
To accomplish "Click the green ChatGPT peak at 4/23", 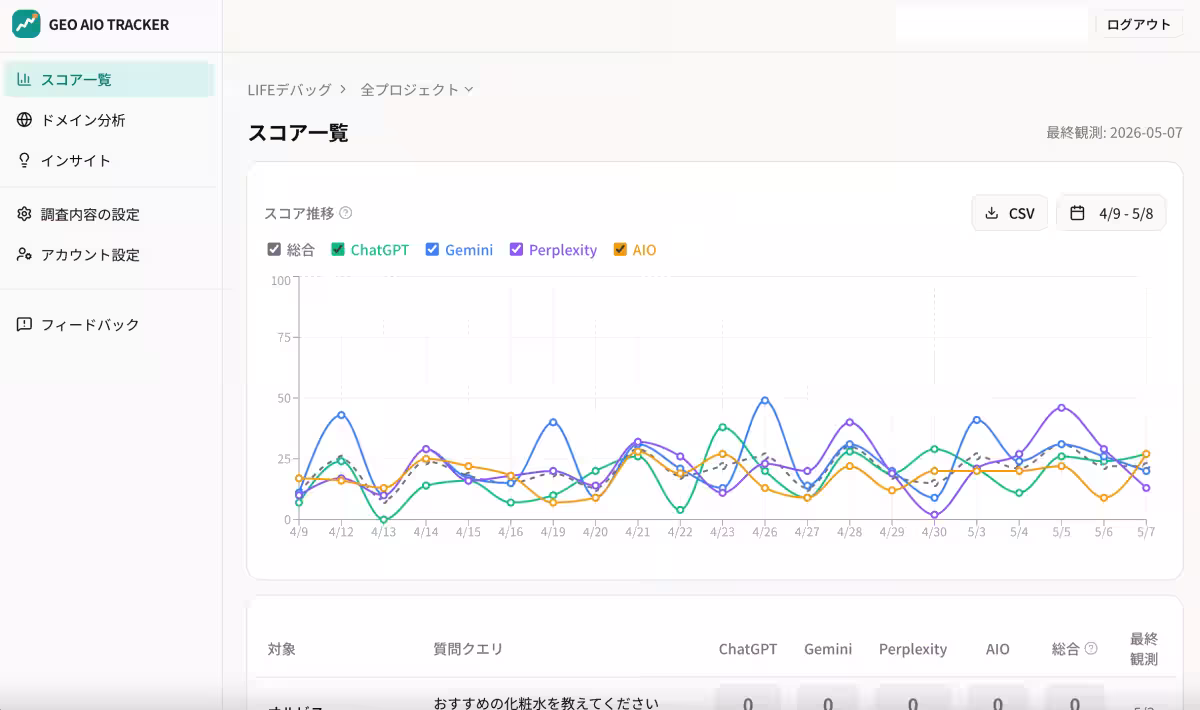I will tap(722, 427).
